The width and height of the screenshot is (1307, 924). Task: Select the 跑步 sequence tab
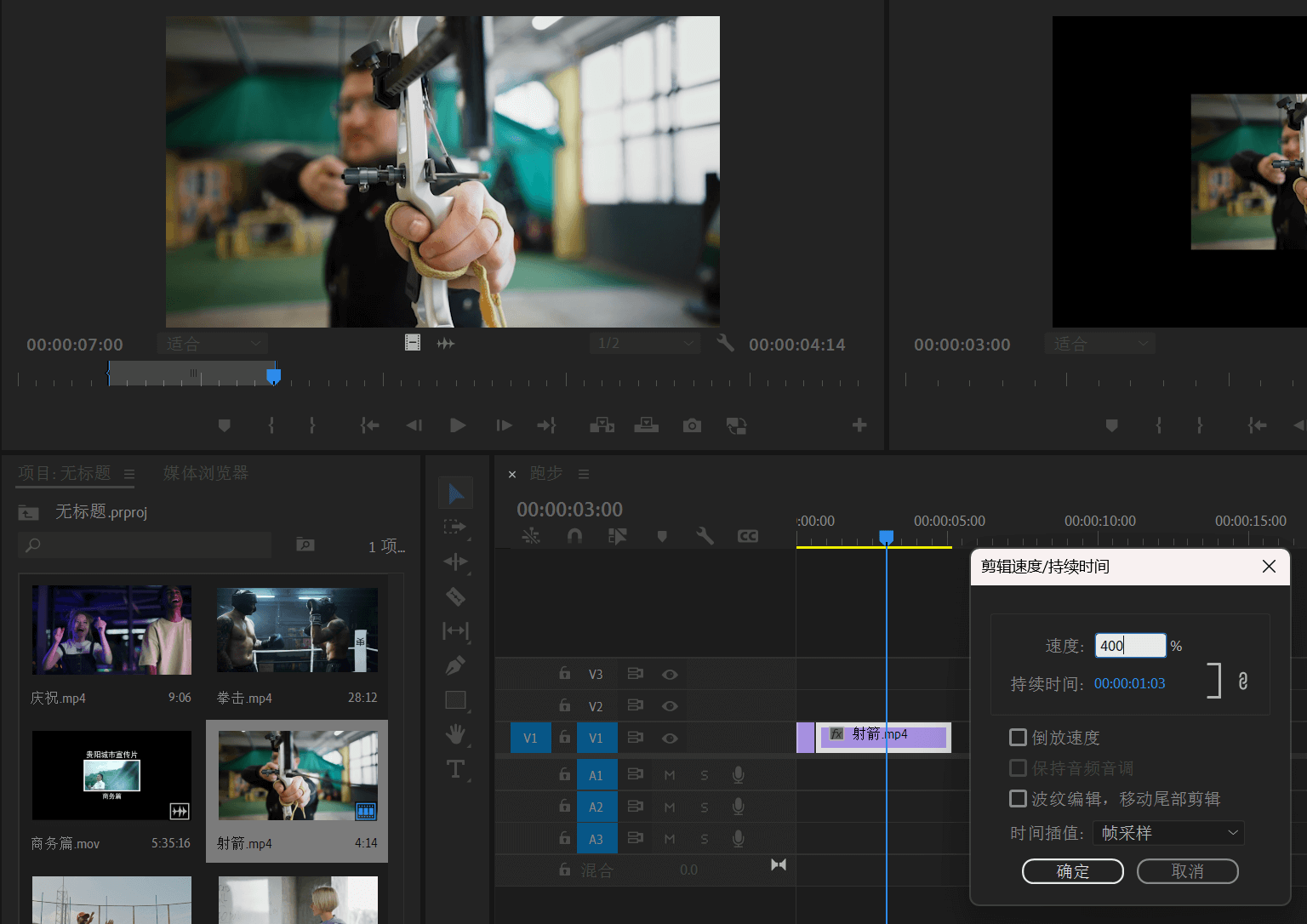coord(546,473)
